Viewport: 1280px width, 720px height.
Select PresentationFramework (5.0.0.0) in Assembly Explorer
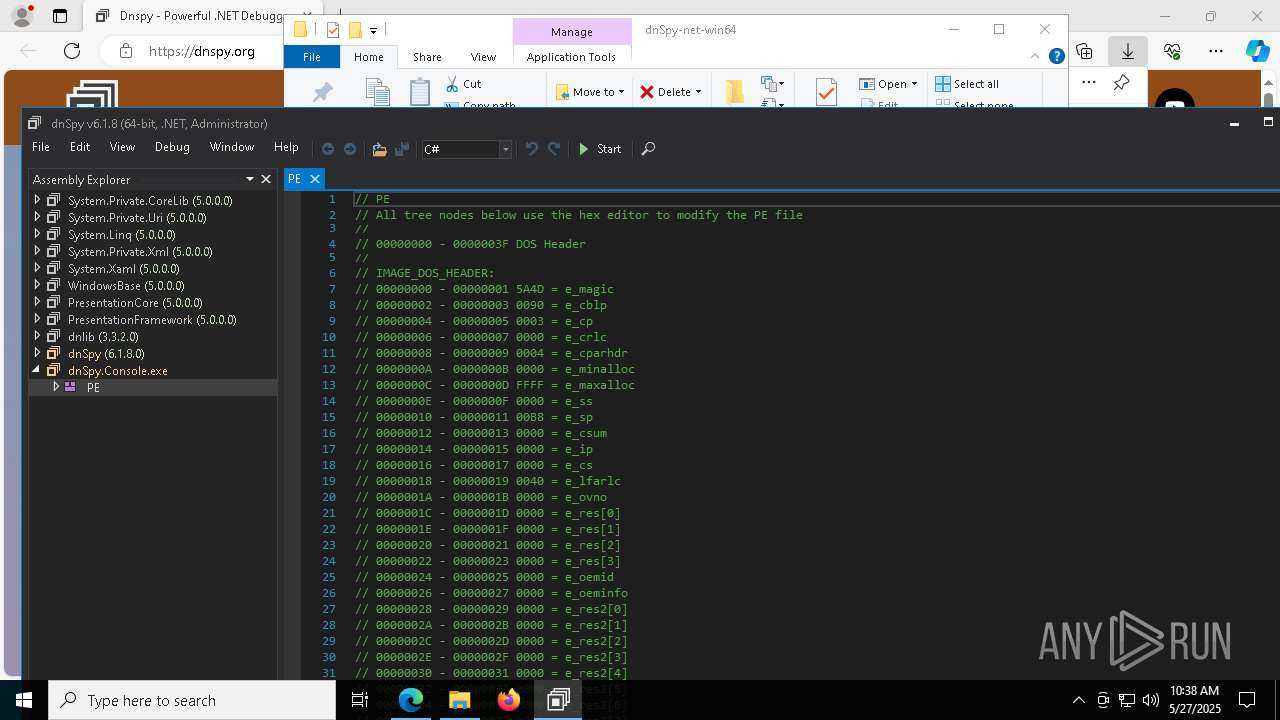pyautogui.click(x=152, y=320)
